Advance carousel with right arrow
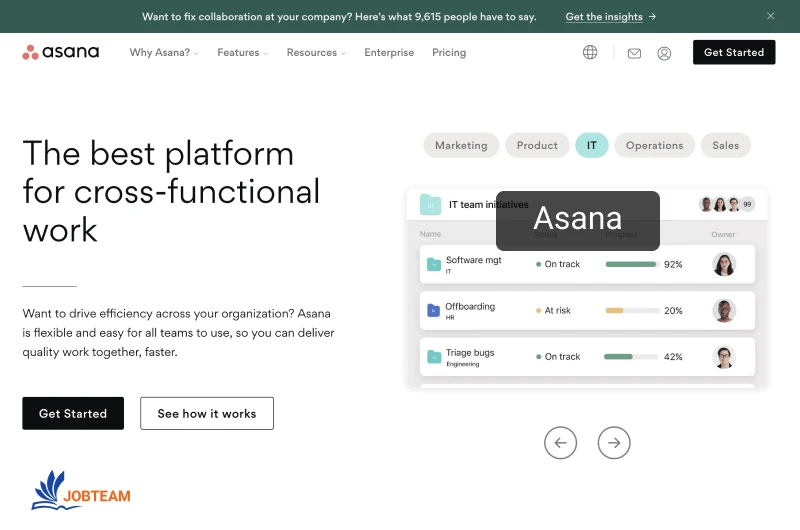Screen dimensions: 800x530 click(614, 442)
